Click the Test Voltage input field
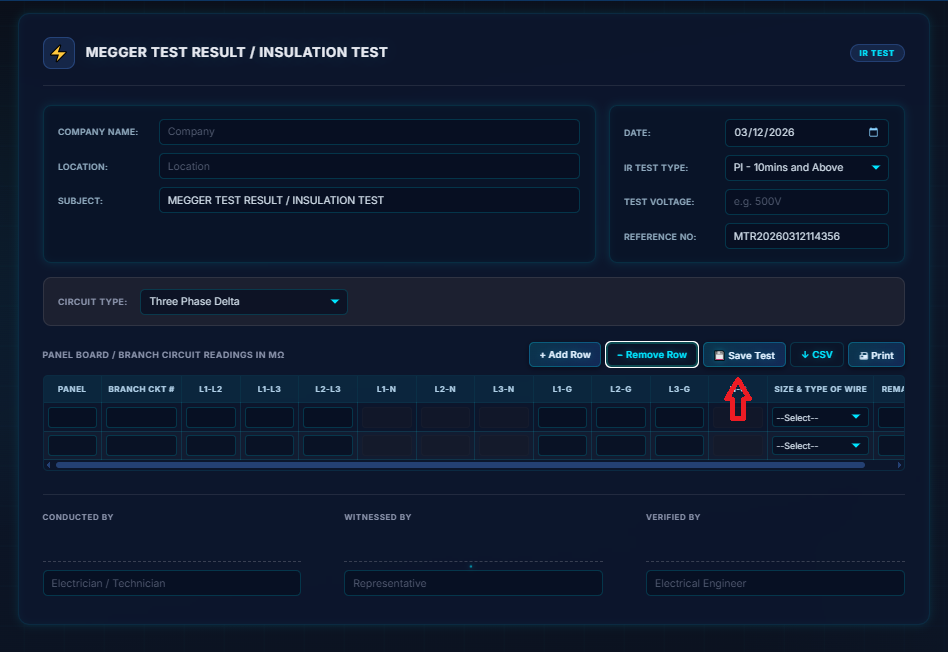948x652 pixels. pos(806,202)
